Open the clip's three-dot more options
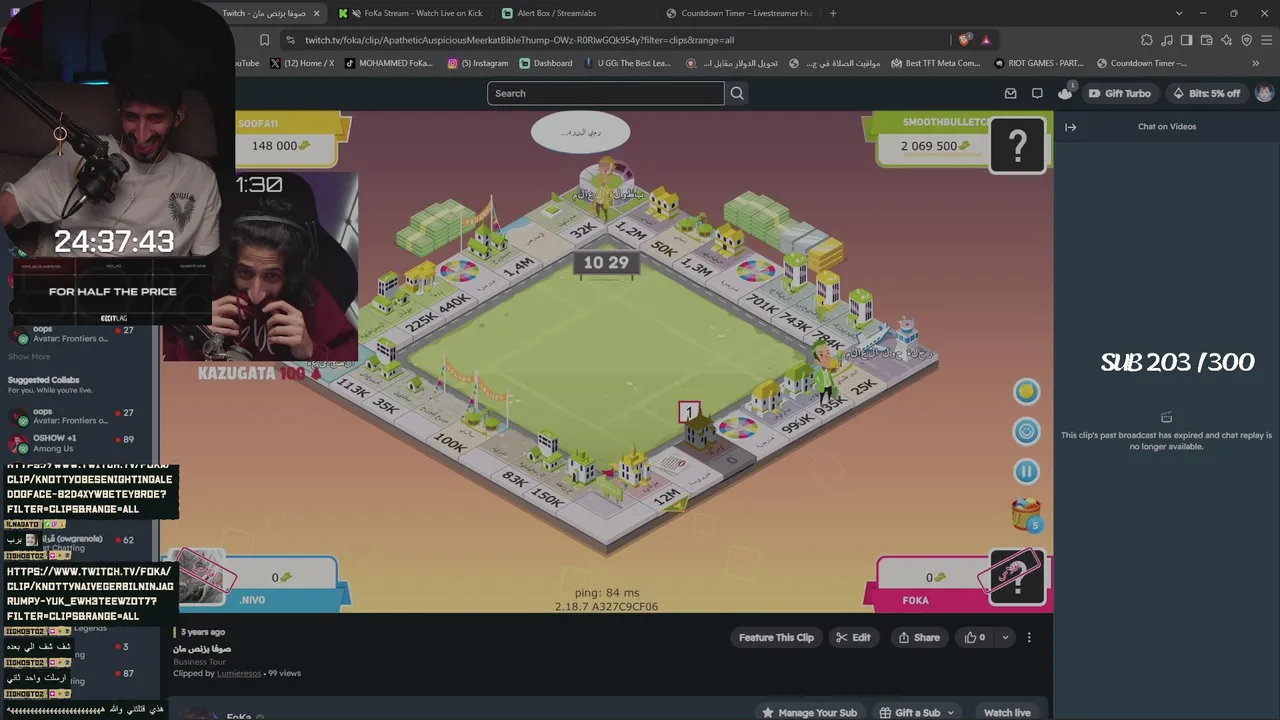 tap(1029, 637)
